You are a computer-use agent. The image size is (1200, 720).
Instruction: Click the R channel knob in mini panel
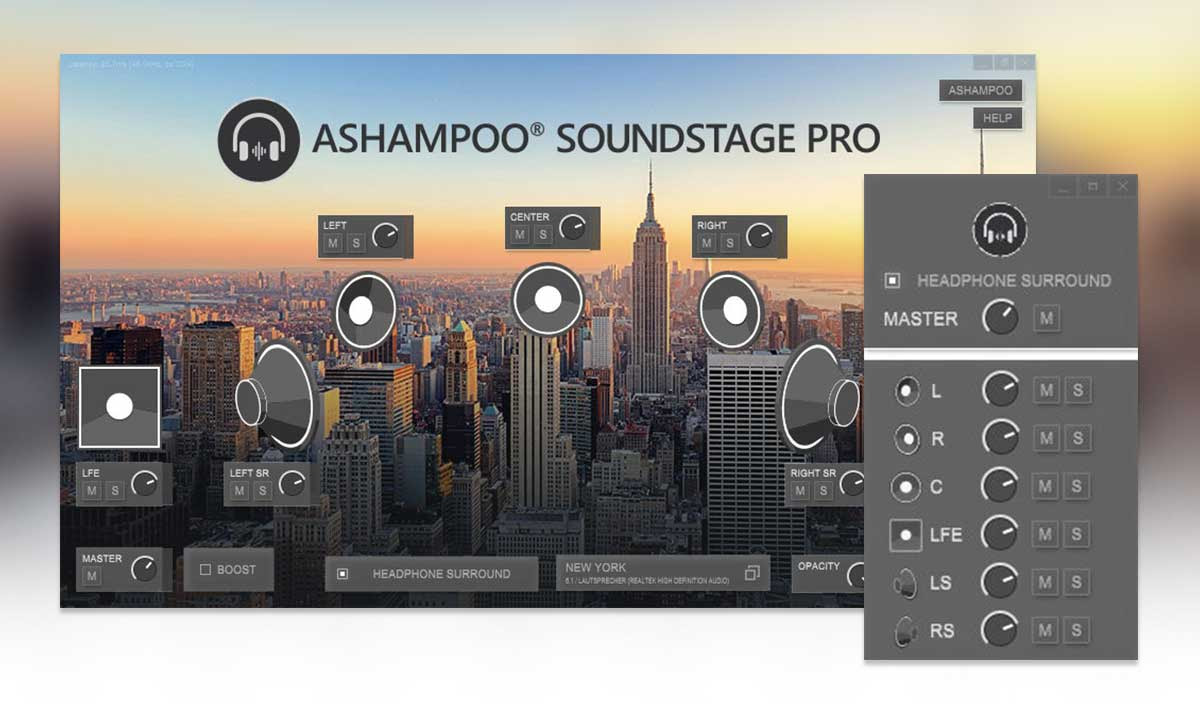[1000, 437]
